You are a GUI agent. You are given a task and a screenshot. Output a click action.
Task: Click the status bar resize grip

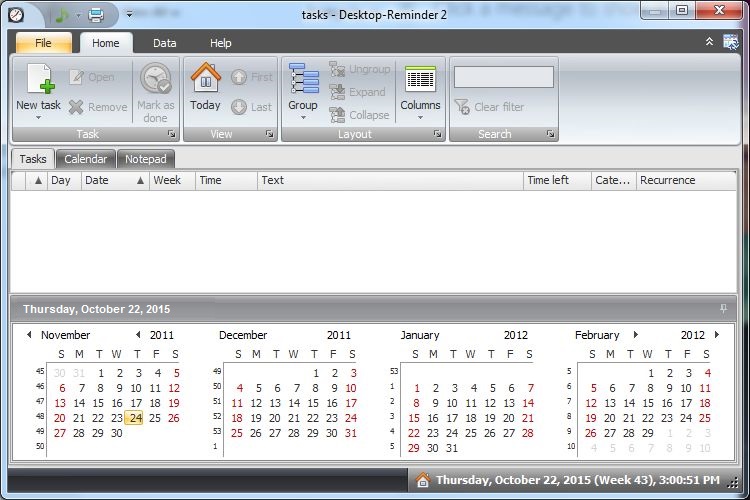click(x=733, y=483)
